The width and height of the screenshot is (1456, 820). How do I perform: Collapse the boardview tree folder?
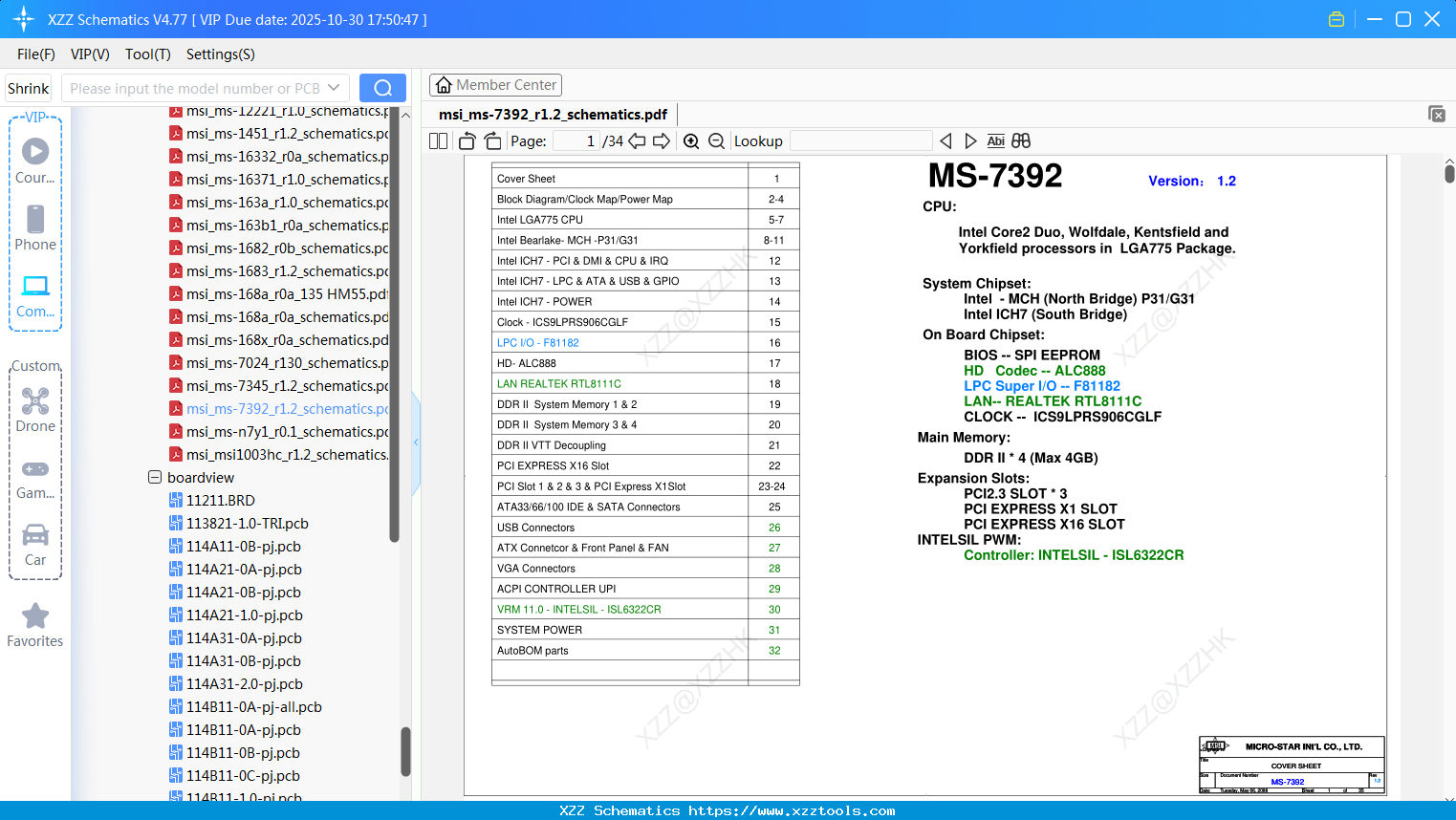coord(155,477)
